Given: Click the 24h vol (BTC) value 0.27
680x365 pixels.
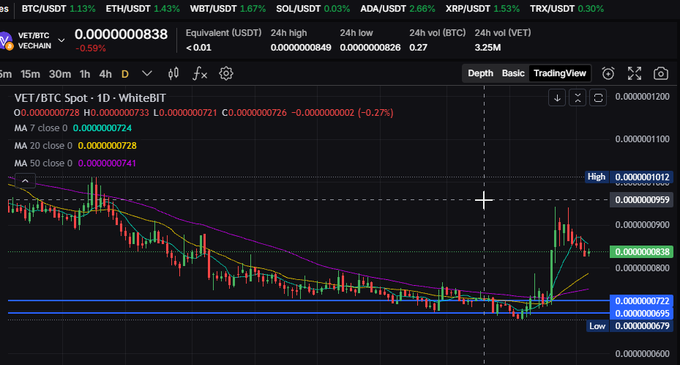Looking at the screenshot, I should 418,48.
